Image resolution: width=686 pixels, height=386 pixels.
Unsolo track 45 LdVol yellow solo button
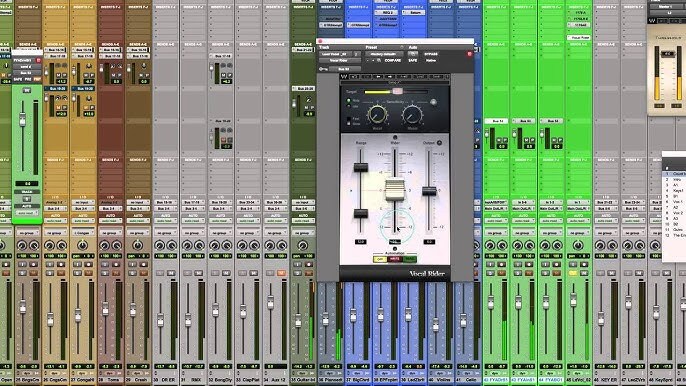[573, 274]
